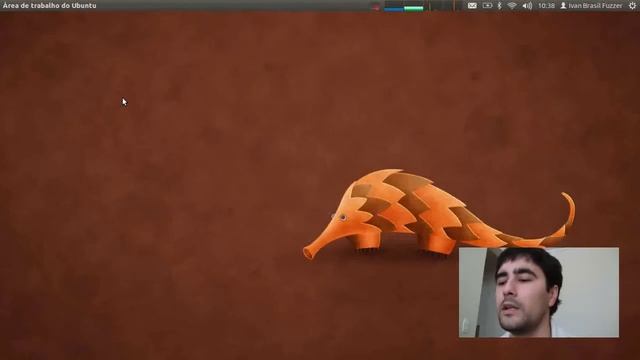Open the Ivan Brasil Fuzzer user menu

pyautogui.click(x=591, y=6)
